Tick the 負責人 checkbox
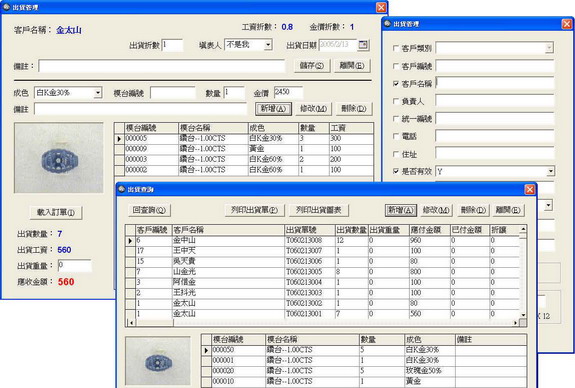 [x=396, y=101]
